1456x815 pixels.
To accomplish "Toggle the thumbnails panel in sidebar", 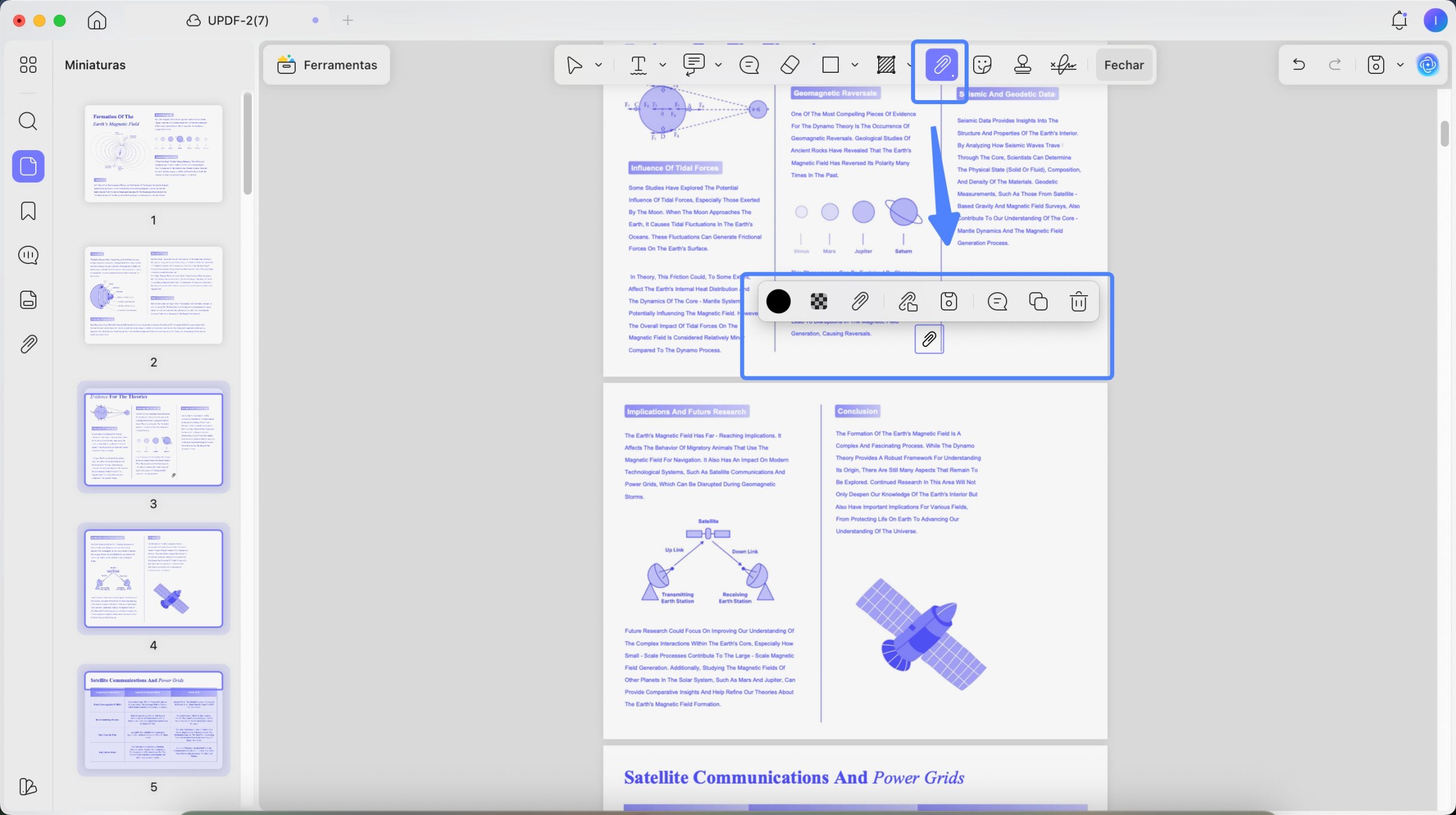I will click(x=28, y=166).
